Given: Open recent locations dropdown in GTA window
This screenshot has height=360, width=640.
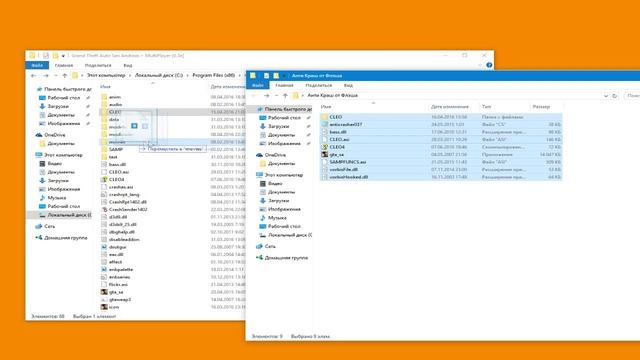Looking at the screenshot, I should (x=56, y=76).
